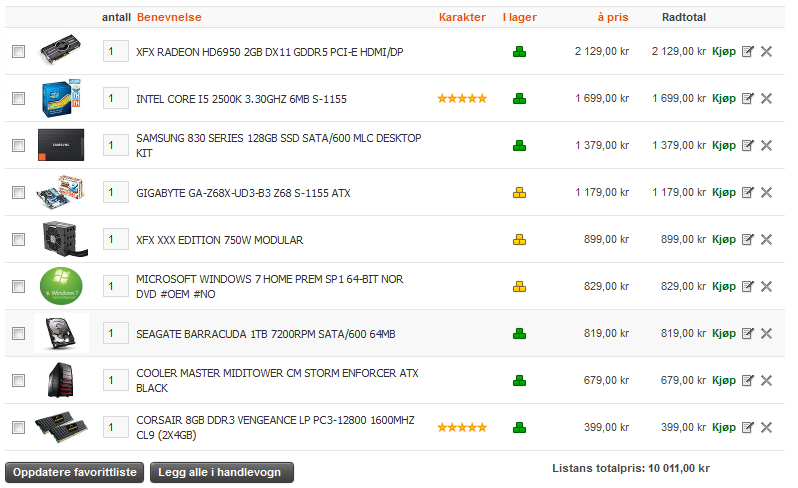Click the Listans totalpris 10 011,00 kr text
This screenshot has width=798, height=488.
click(x=631, y=468)
